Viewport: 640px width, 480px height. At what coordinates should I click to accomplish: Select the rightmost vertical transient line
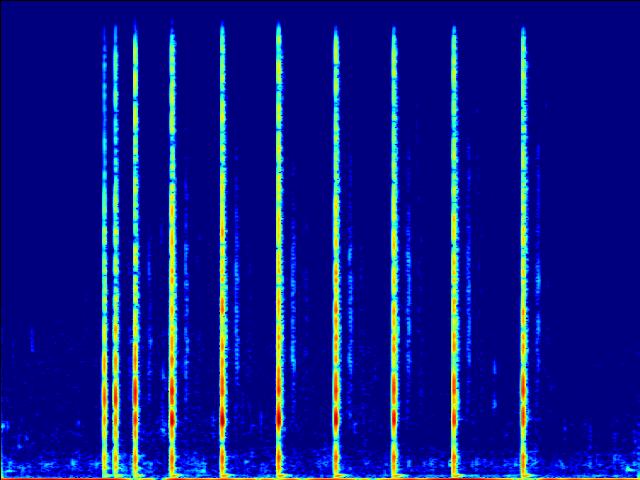point(523,250)
